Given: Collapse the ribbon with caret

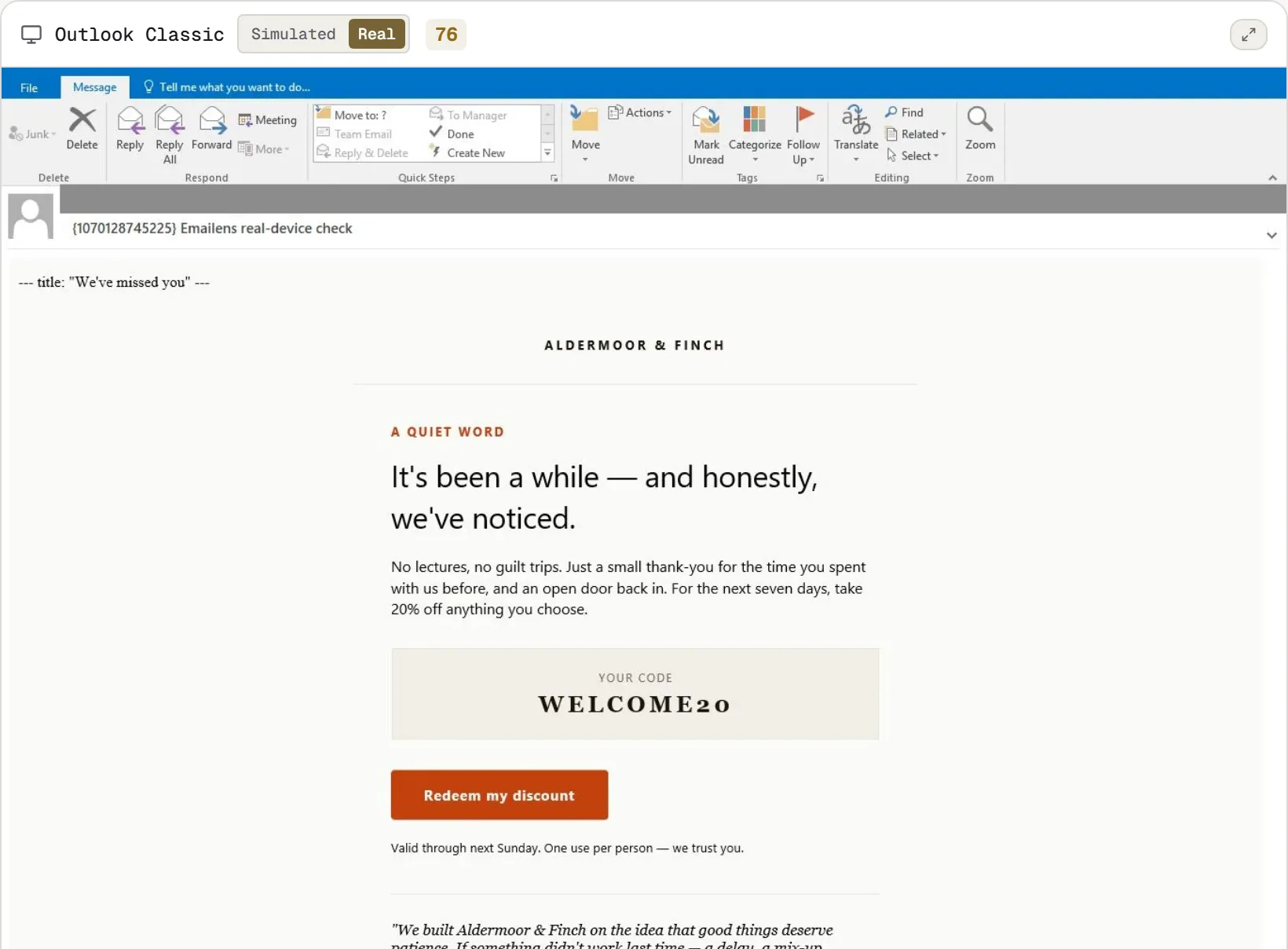Looking at the screenshot, I should 1272,178.
